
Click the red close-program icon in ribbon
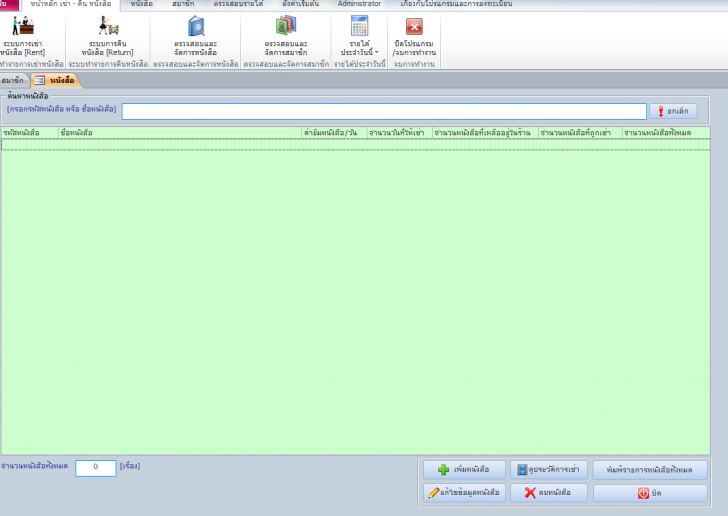414,26
